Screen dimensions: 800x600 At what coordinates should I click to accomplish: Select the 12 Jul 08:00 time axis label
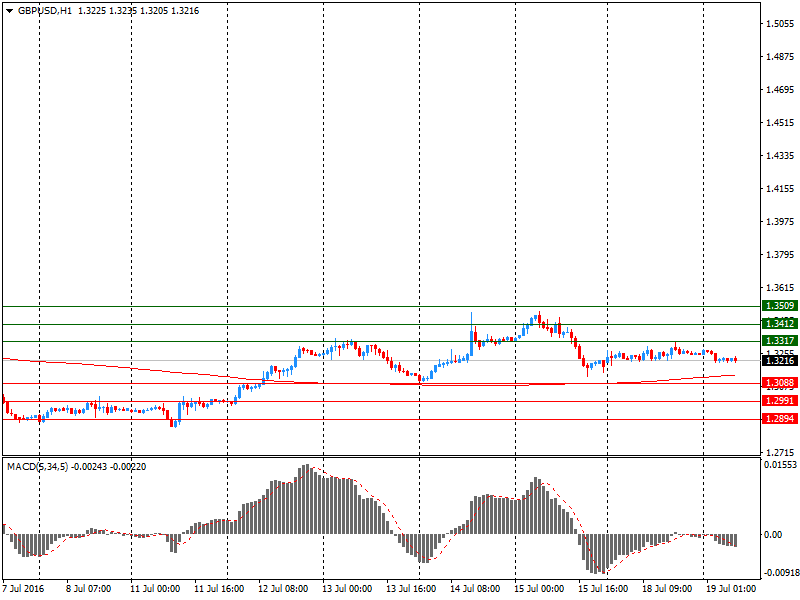283,589
